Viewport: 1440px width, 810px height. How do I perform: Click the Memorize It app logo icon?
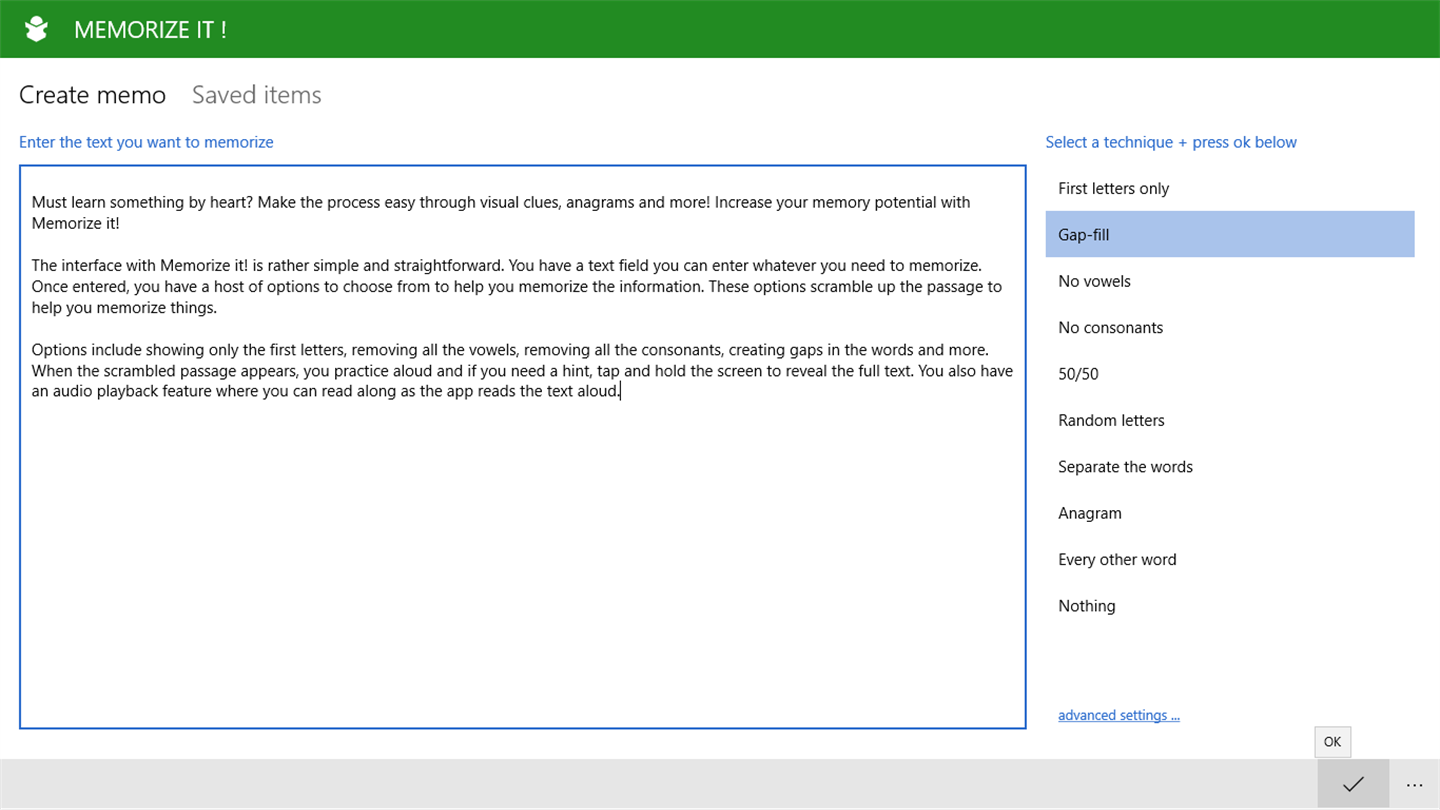point(36,29)
